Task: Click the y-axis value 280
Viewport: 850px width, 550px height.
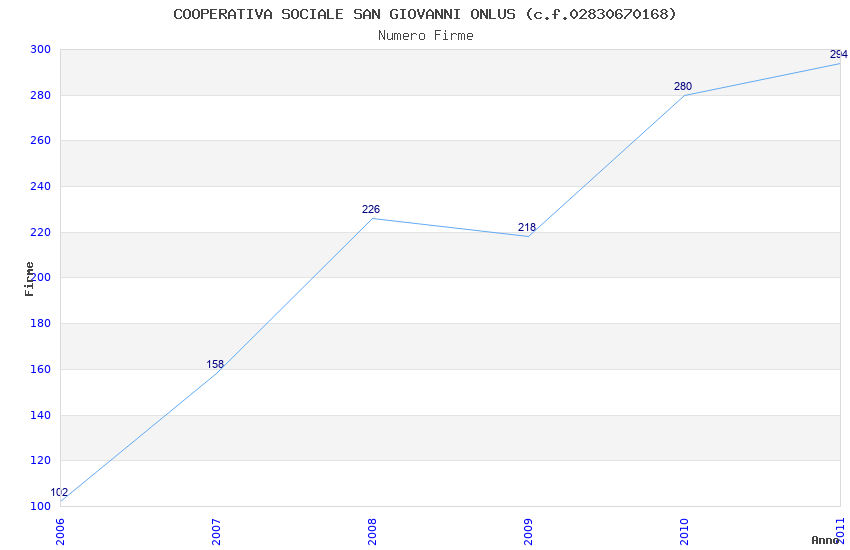Action: [x=41, y=95]
